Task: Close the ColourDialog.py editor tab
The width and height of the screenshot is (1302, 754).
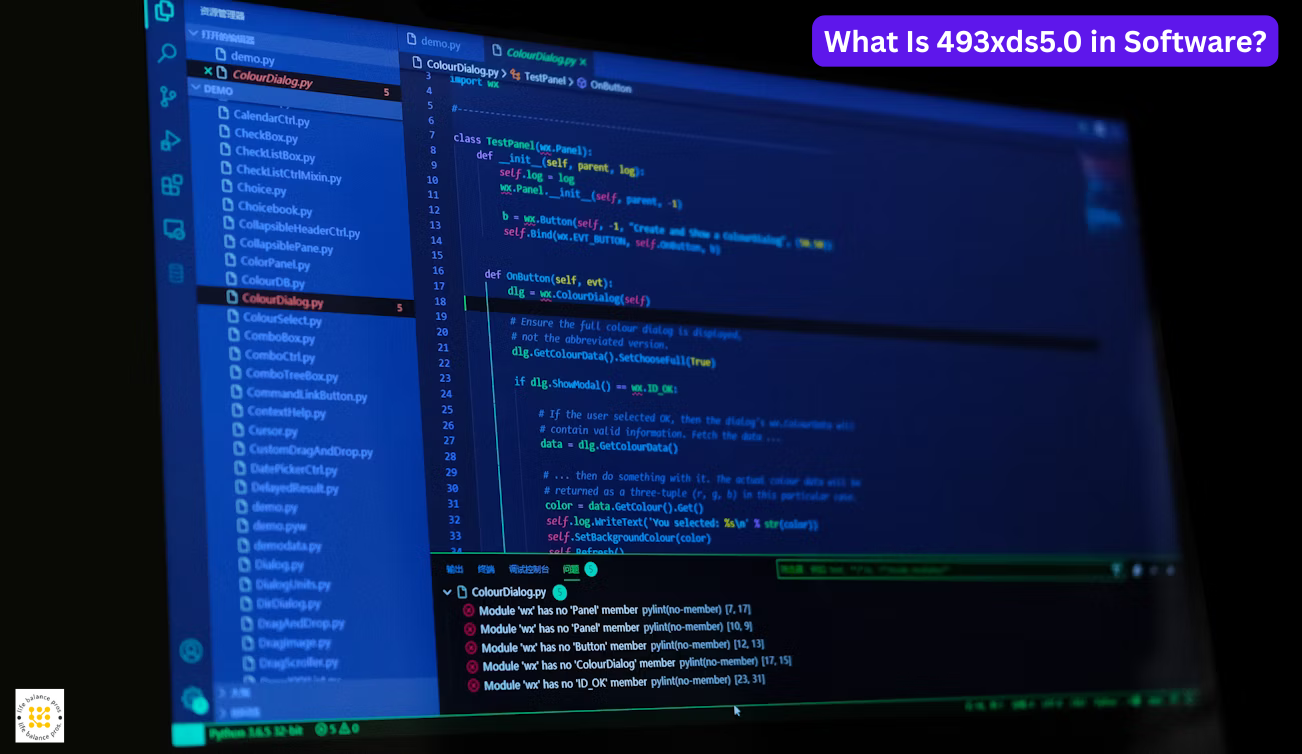Action: pyautogui.click(x=583, y=61)
